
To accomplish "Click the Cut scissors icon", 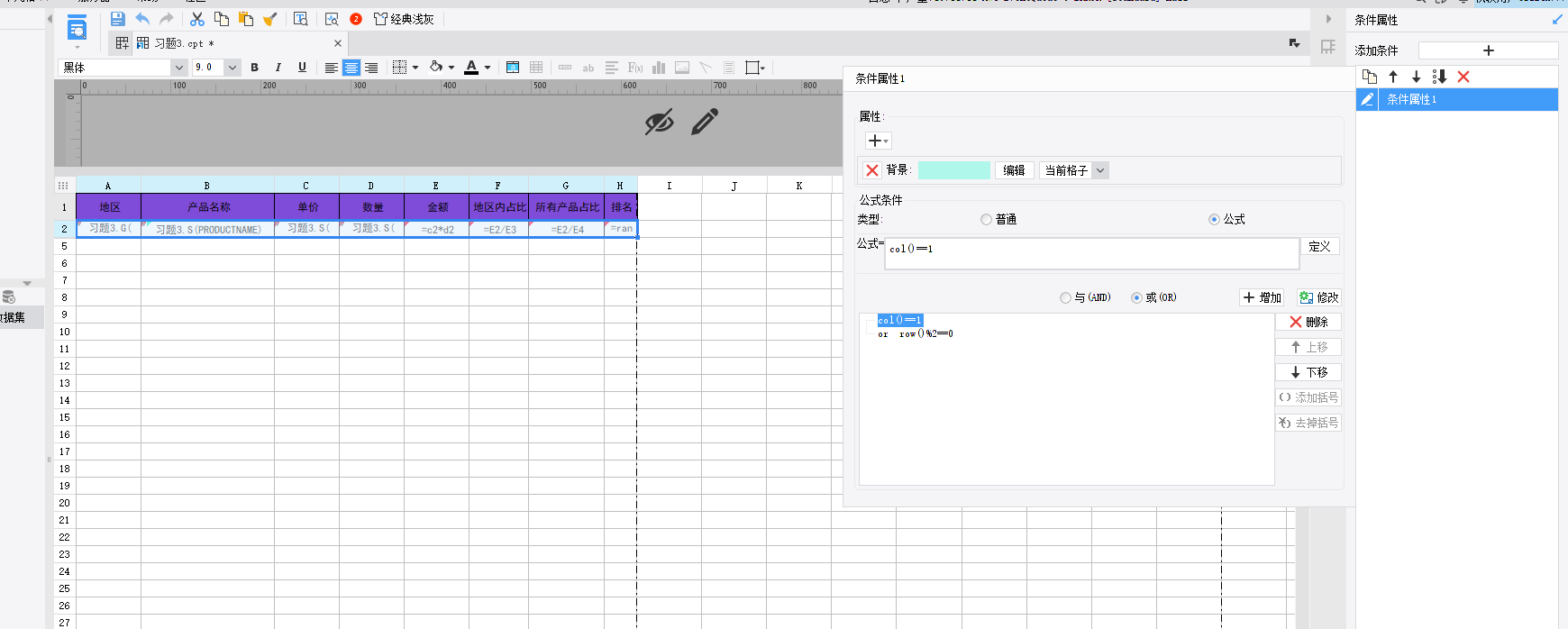I will click(x=197, y=19).
